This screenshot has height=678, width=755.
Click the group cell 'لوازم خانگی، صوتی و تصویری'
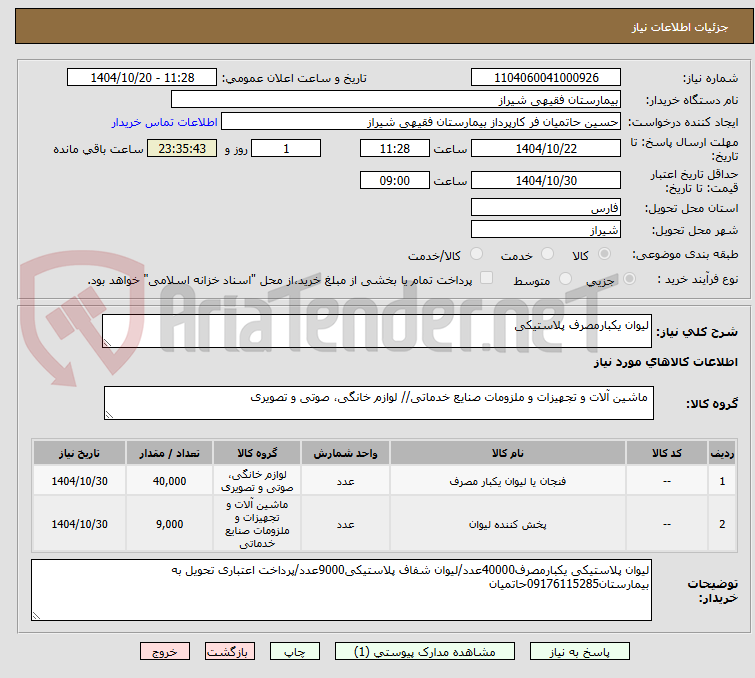[x=257, y=481]
